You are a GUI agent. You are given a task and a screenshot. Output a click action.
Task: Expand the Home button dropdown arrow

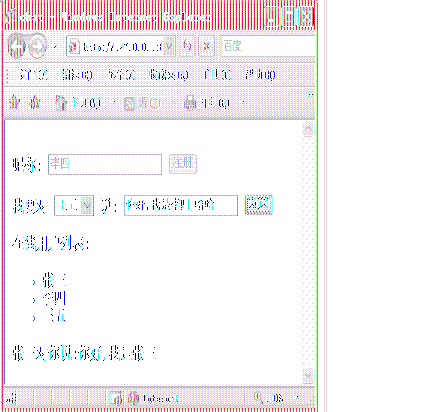(x=114, y=103)
